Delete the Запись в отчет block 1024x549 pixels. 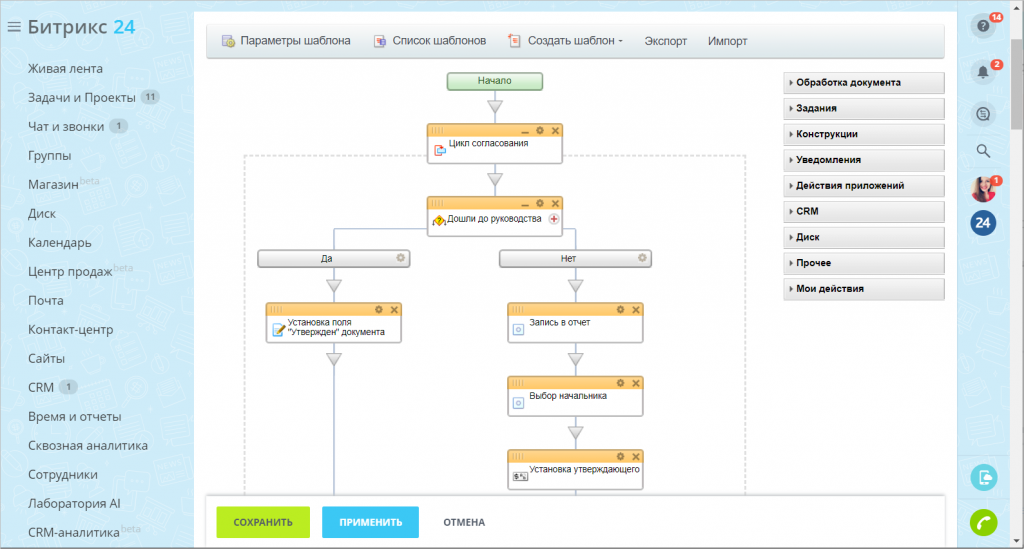[636, 309]
